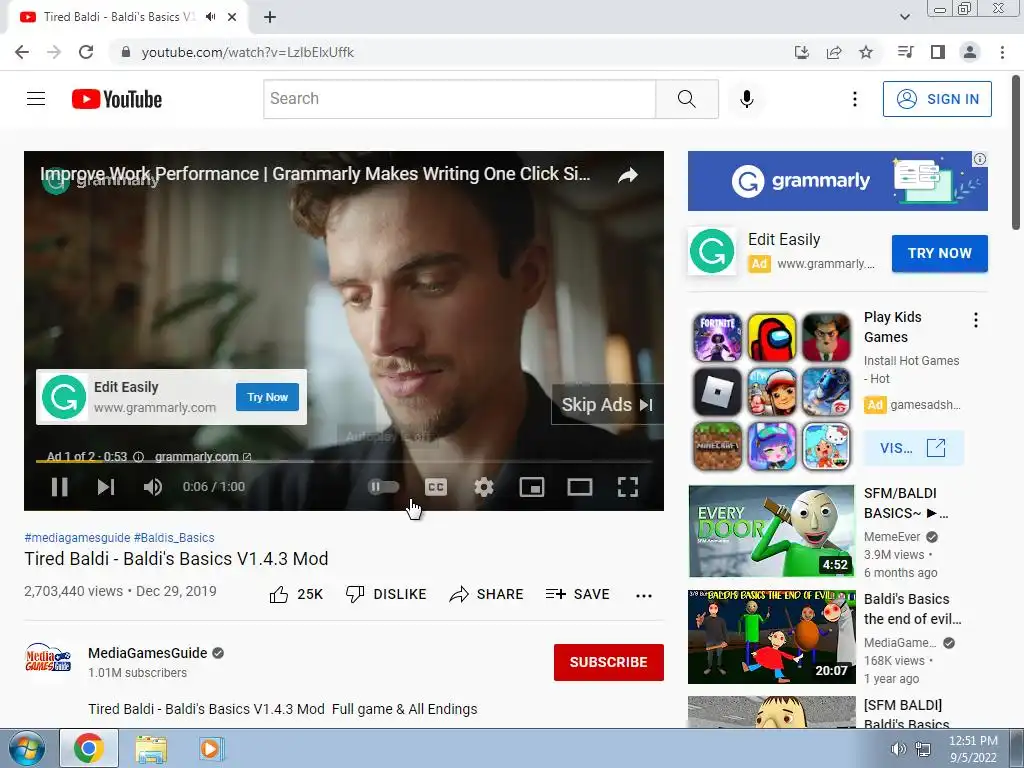Viewport: 1024px width, 768px height.
Task: Open the Baldi's Basics the end of evil thumbnail
Action: (x=771, y=637)
